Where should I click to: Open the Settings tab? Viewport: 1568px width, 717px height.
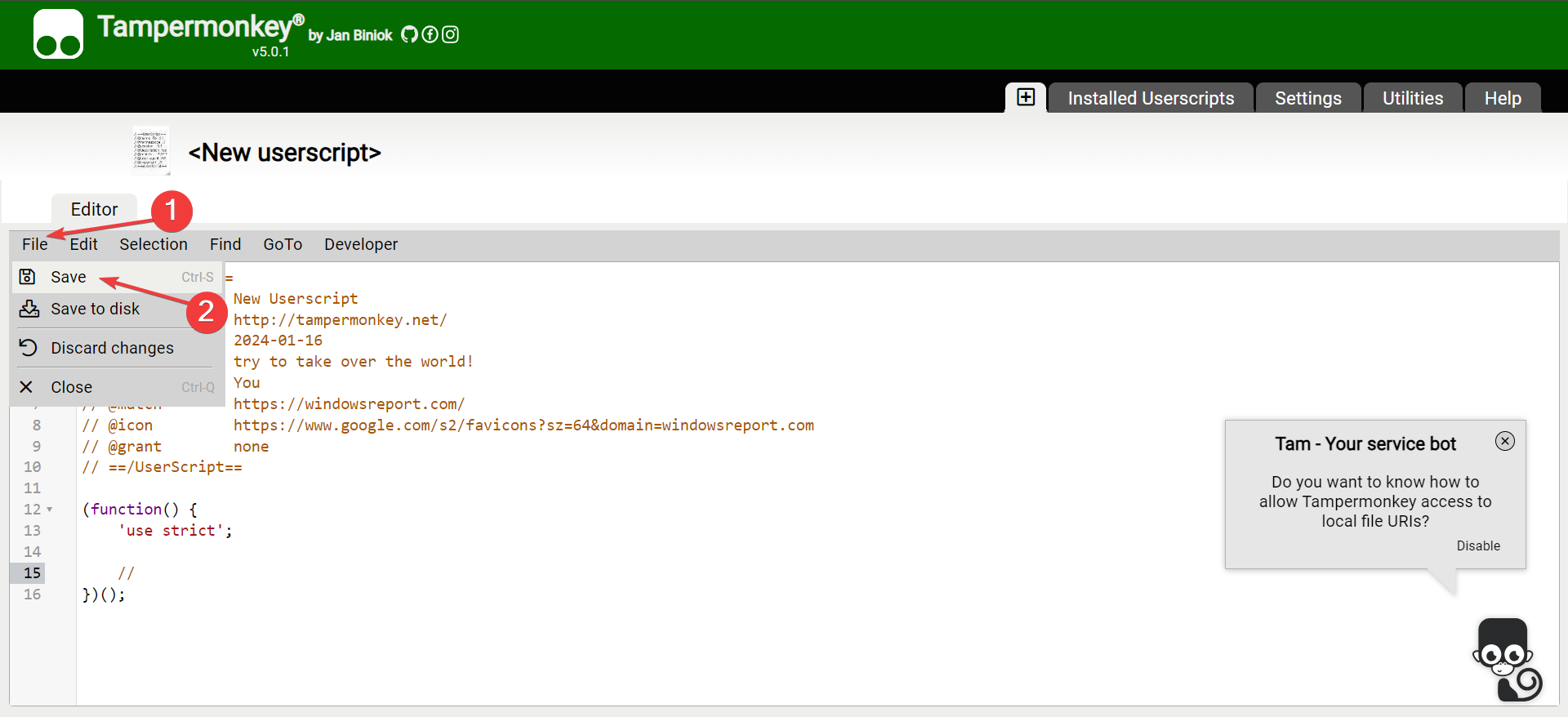tap(1308, 98)
